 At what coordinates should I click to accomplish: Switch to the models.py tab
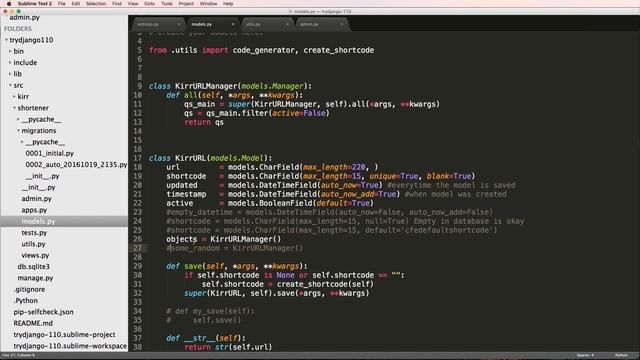click(x=212, y=24)
